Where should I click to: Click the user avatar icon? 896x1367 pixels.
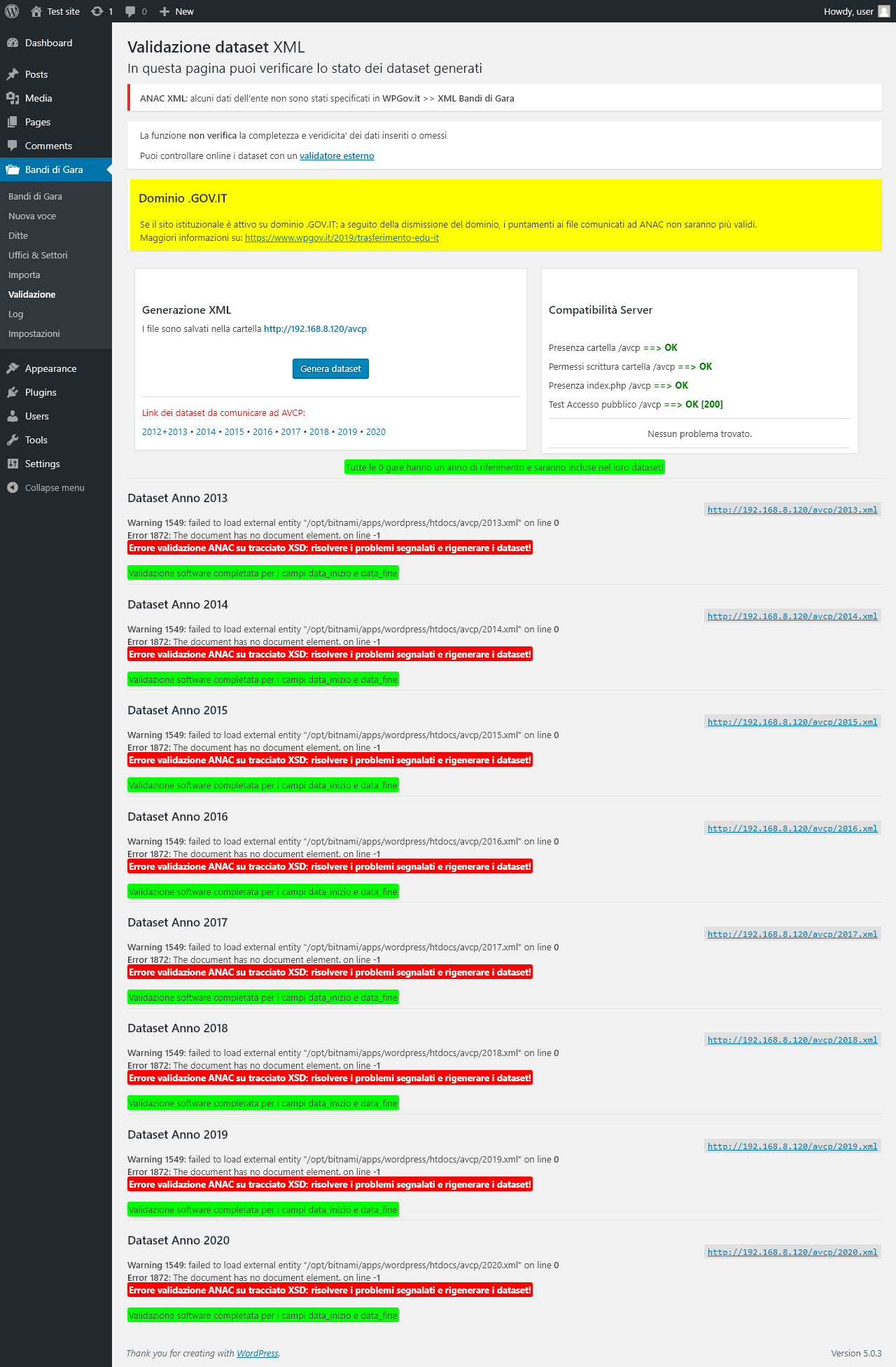[884, 11]
